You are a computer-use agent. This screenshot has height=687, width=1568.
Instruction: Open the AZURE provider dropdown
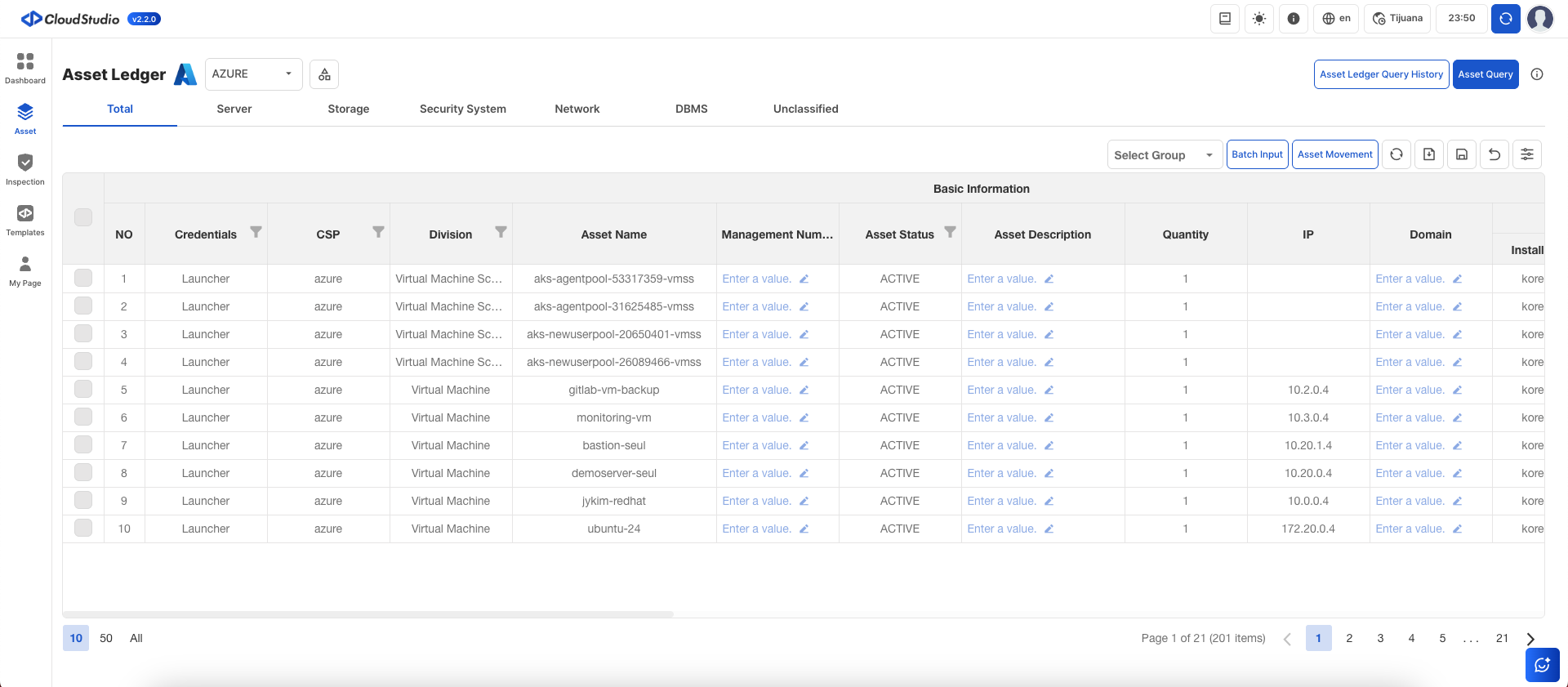253,74
